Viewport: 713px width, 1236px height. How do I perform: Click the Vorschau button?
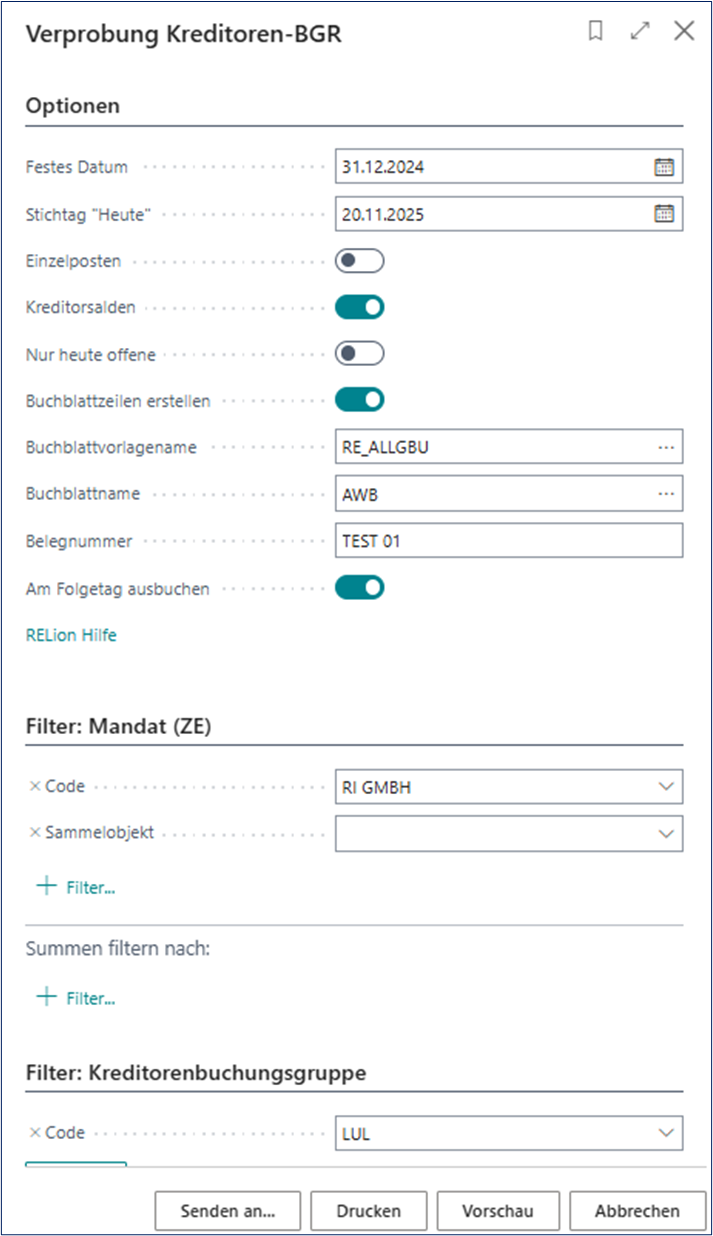point(498,1211)
